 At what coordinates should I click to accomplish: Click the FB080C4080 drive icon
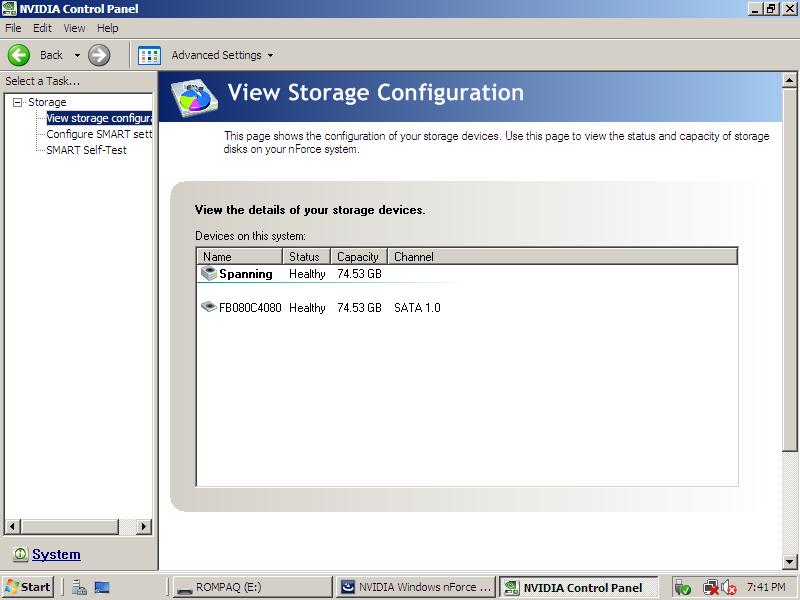[x=209, y=307]
